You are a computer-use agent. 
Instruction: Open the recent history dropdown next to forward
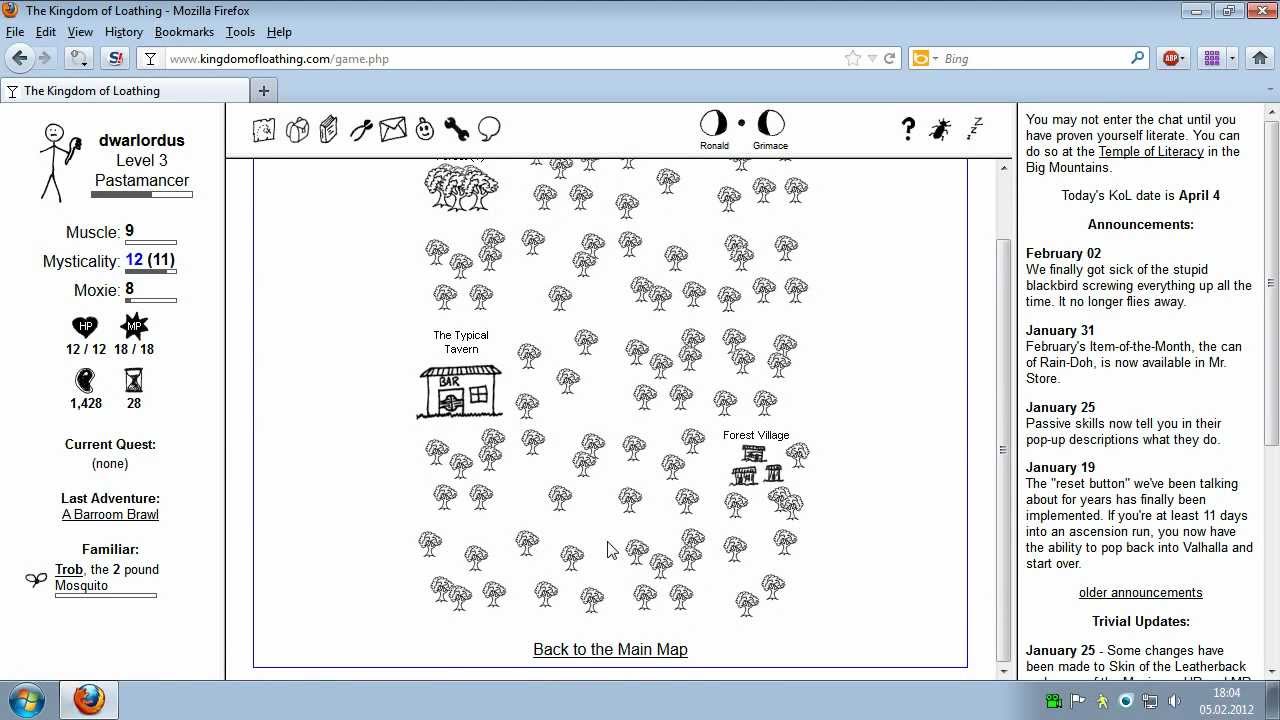[79, 58]
